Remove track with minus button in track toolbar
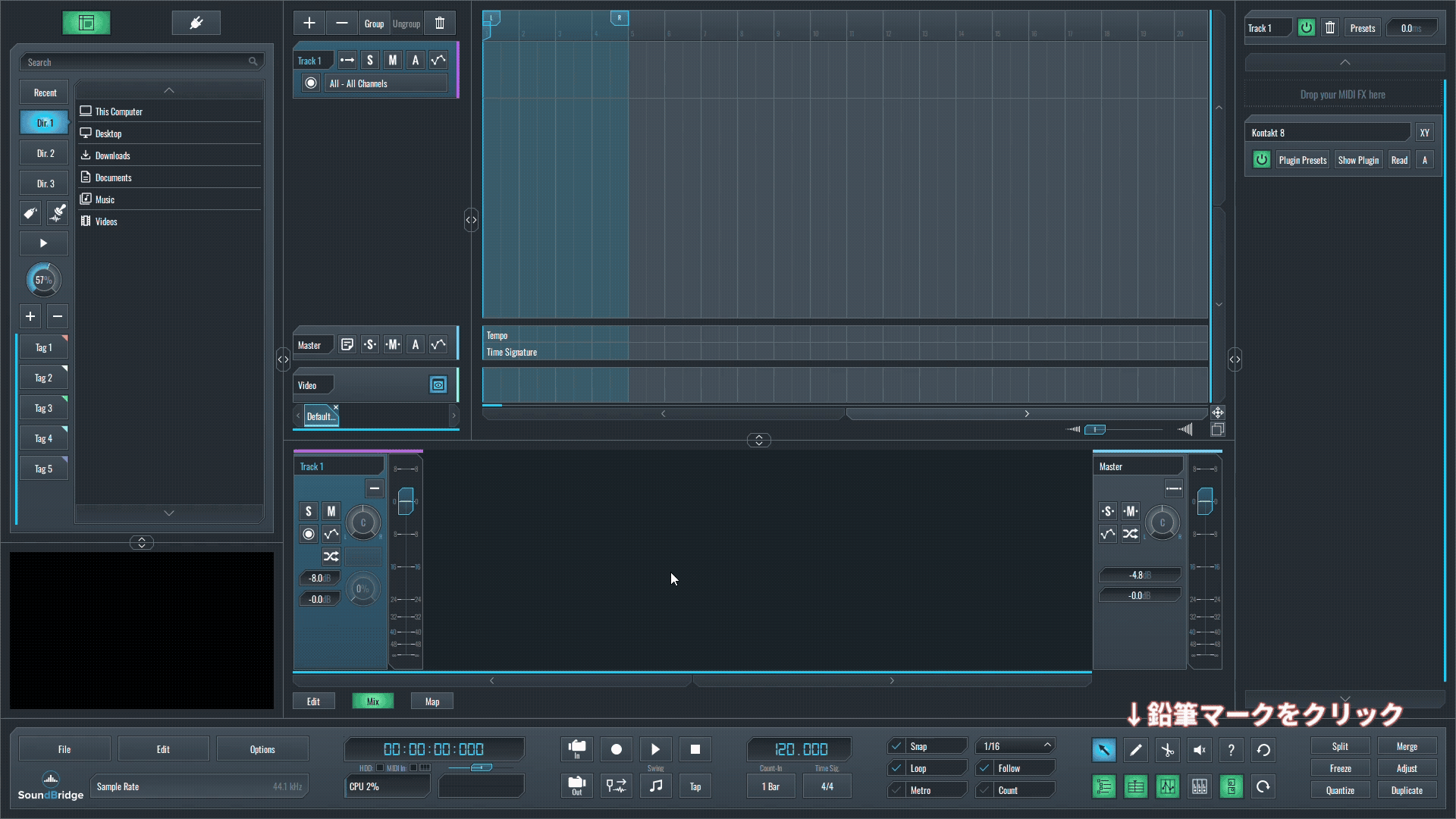1456x819 pixels. 342,23
